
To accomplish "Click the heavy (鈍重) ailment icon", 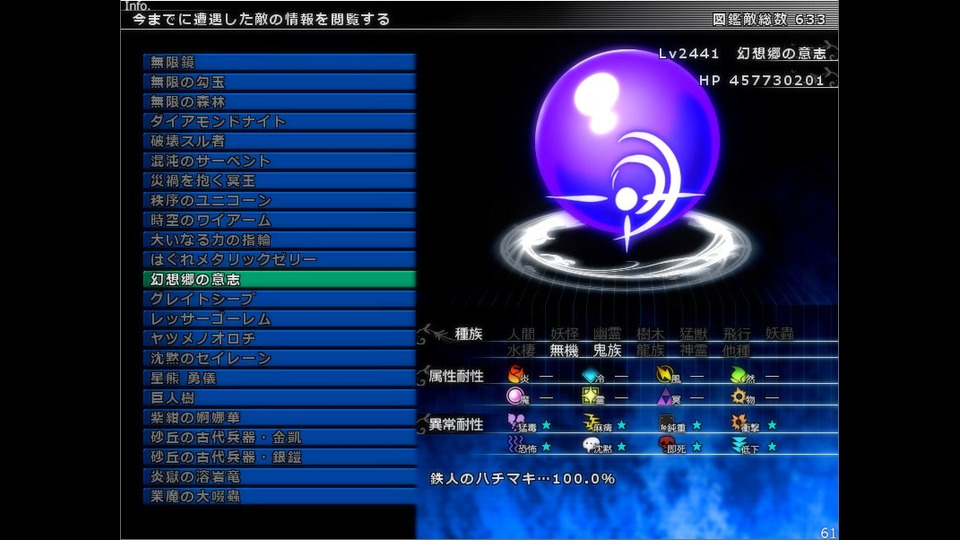I will pos(666,422).
